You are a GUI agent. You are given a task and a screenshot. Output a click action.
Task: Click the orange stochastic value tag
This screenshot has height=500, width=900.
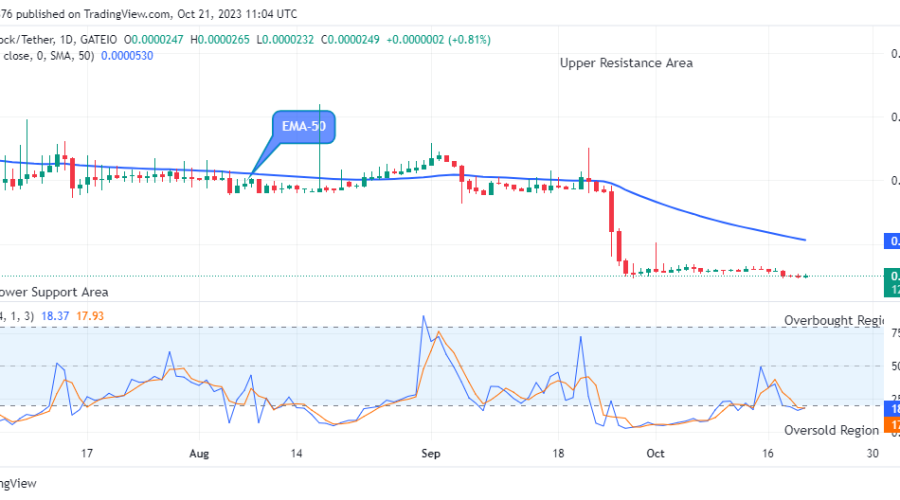(x=892, y=425)
